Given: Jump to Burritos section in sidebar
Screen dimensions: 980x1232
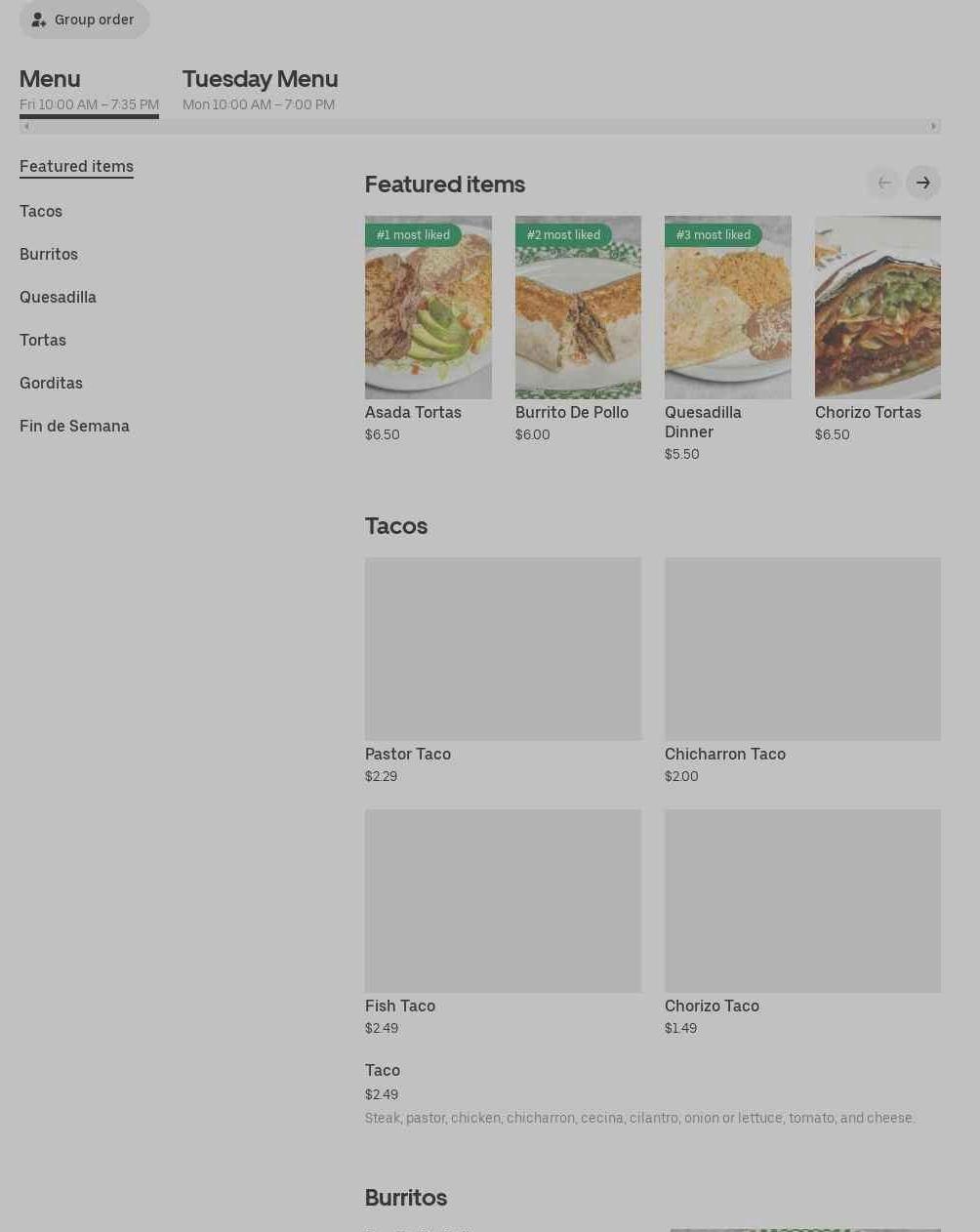Looking at the screenshot, I should (49, 254).
